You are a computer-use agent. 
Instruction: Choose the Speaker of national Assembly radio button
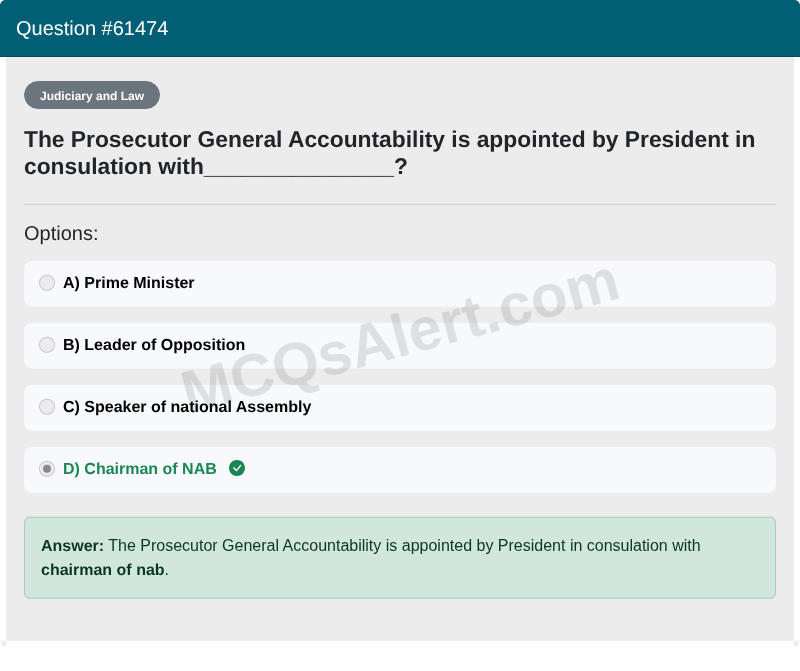(x=47, y=407)
